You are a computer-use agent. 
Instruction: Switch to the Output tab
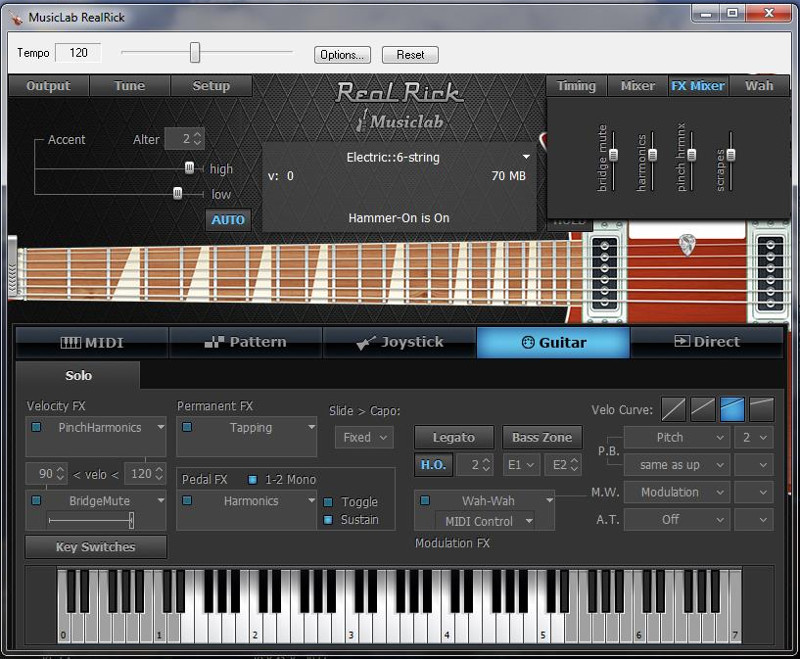(x=48, y=86)
